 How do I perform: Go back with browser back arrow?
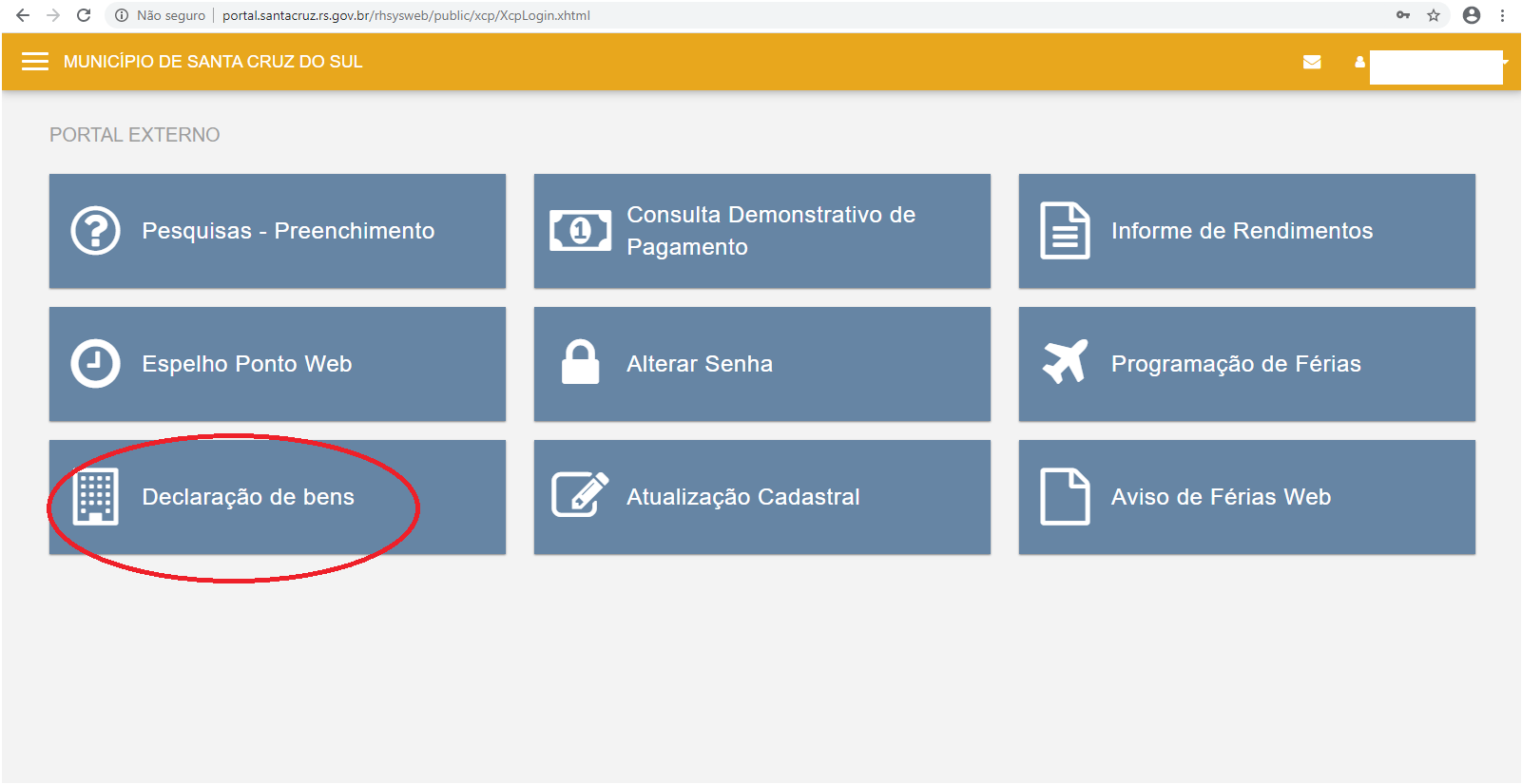coord(23,15)
